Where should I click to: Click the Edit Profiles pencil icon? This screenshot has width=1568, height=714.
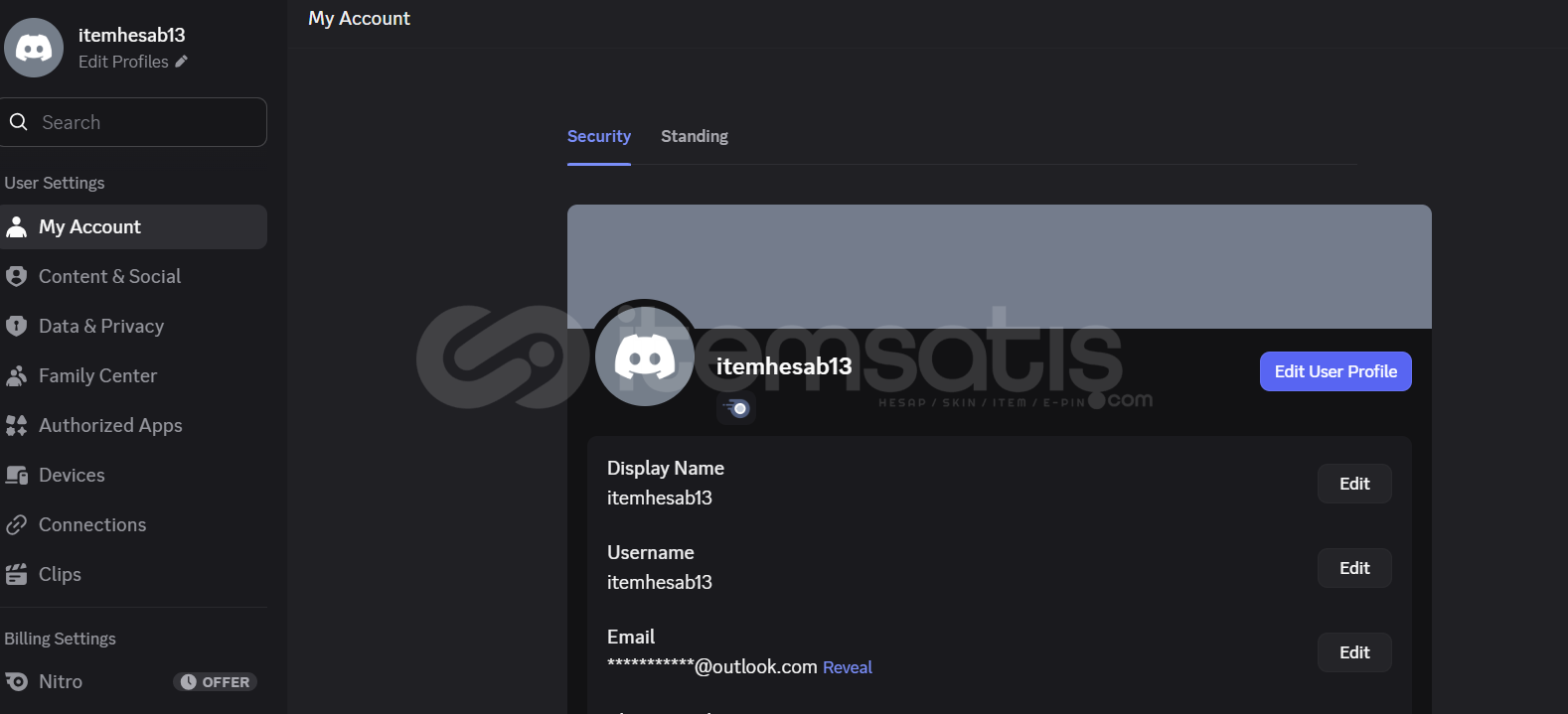point(181,62)
